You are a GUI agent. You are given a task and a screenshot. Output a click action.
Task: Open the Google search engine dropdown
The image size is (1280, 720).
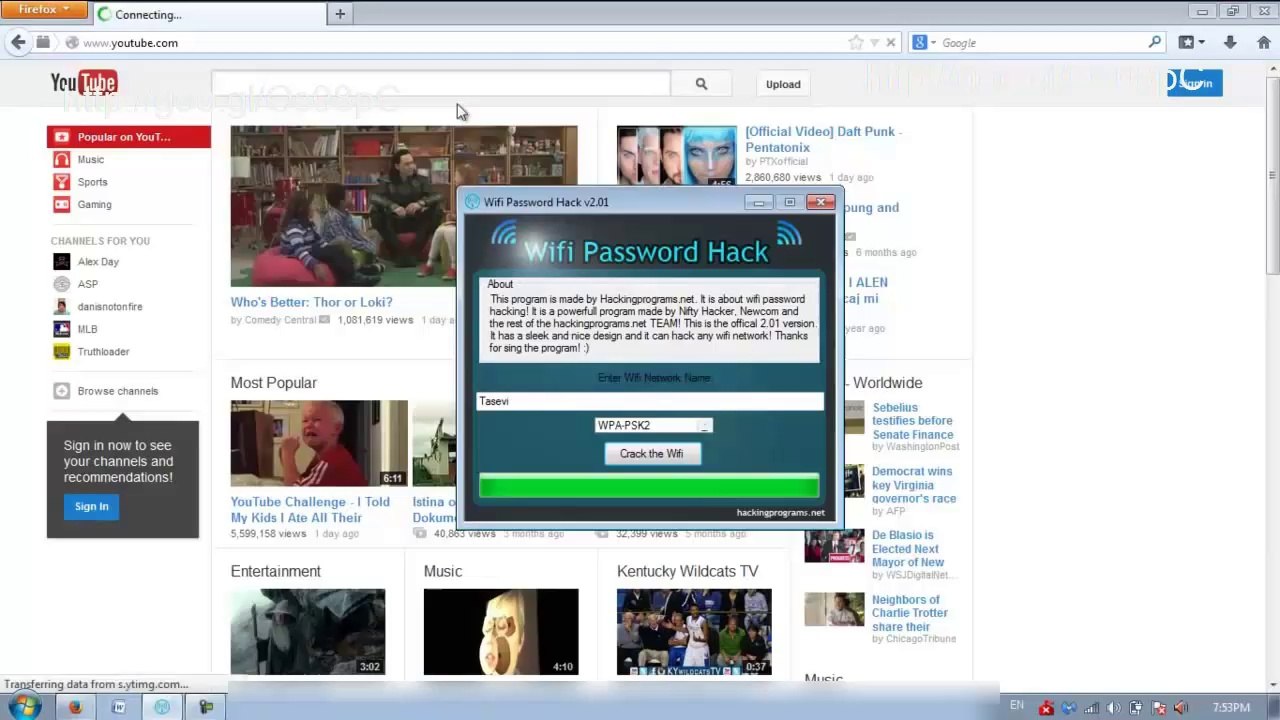pos(924,43)
